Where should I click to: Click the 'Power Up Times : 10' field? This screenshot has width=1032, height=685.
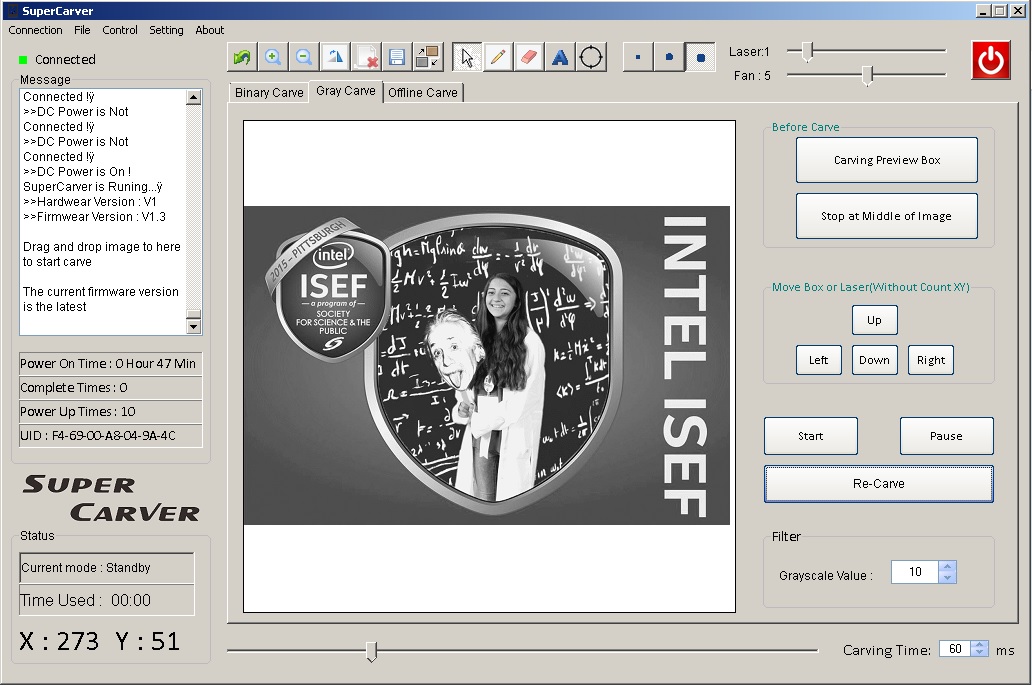(110, 411)
